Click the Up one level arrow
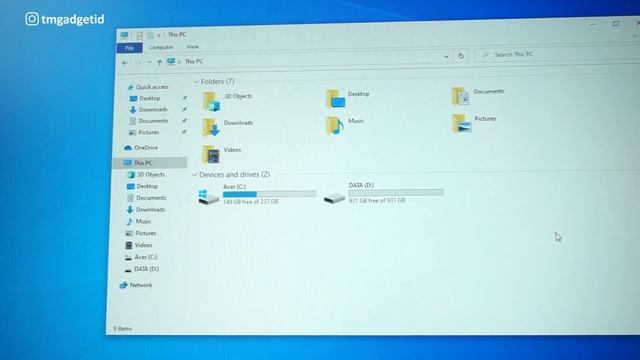Screen dimensions: 640x360 160,62
